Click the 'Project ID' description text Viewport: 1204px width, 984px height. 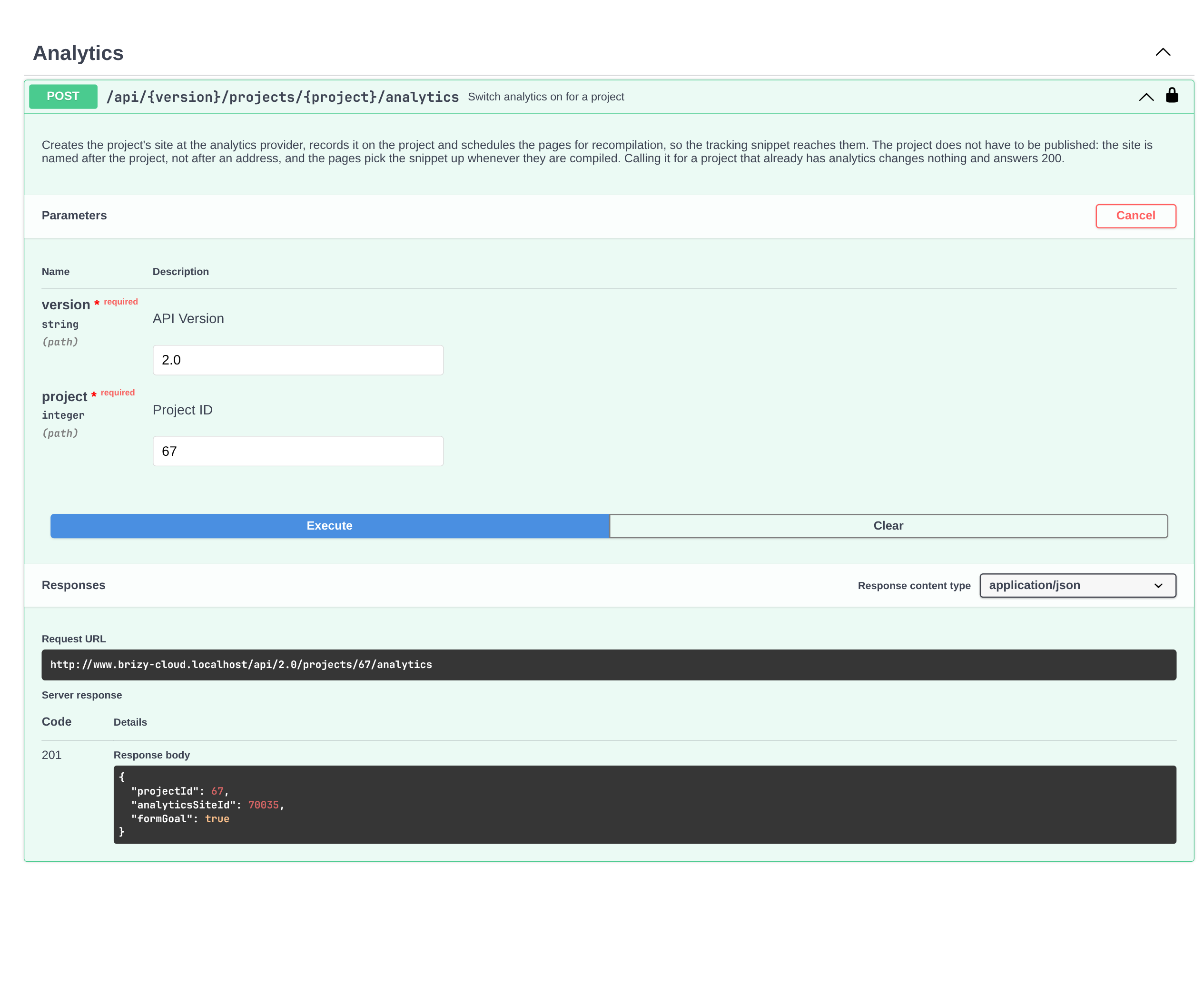(x=183, y=410)
